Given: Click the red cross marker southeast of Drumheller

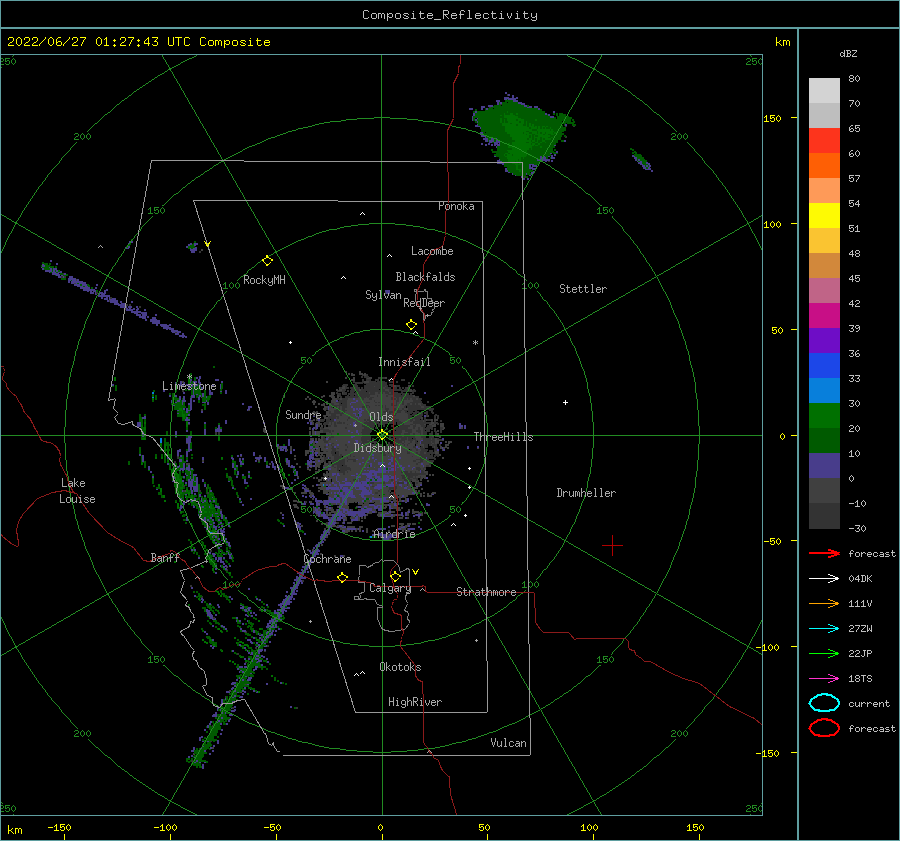Looking at the screenshot, I should click(x=612, y=545).
